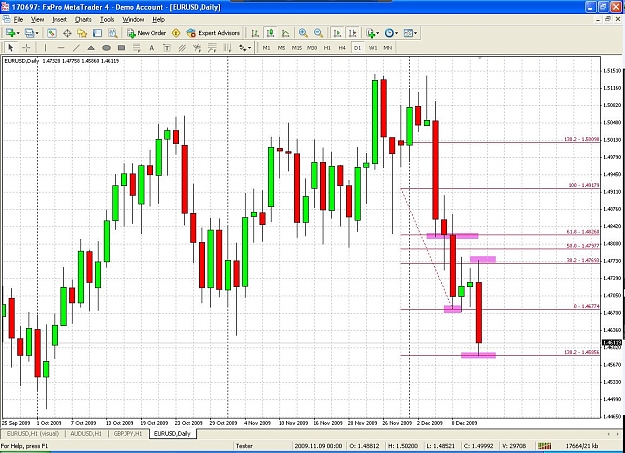Switch chart to Candlesticks mode
The width and height of the screenshot is (625, 453).
coord(270,33)
